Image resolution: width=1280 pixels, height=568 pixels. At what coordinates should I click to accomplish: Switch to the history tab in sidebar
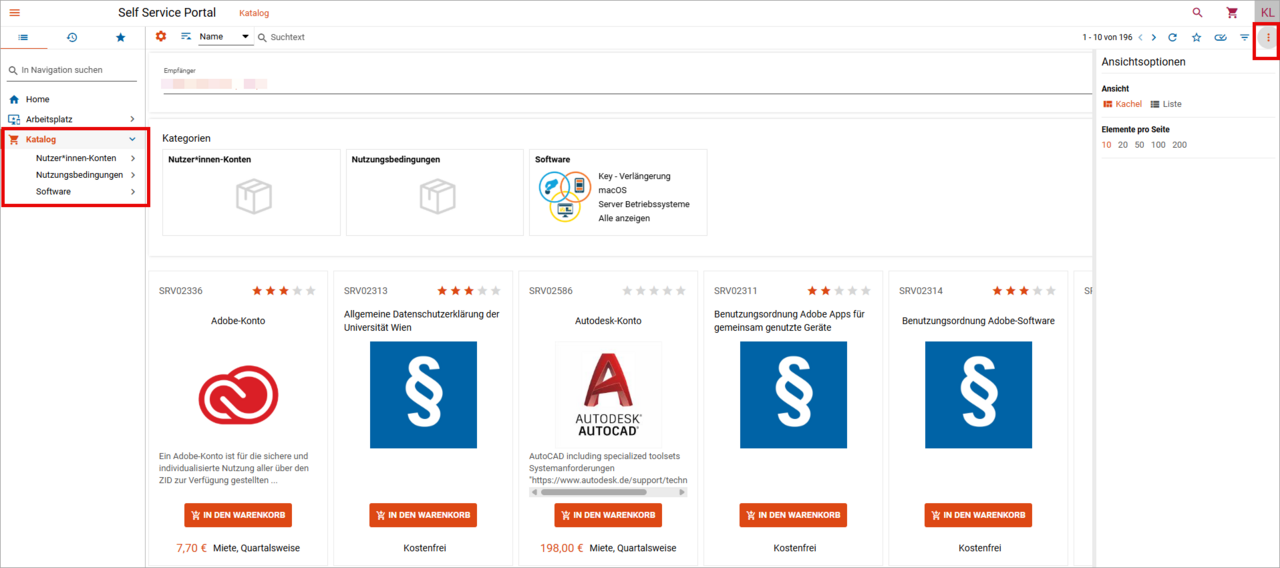(72, 37)
